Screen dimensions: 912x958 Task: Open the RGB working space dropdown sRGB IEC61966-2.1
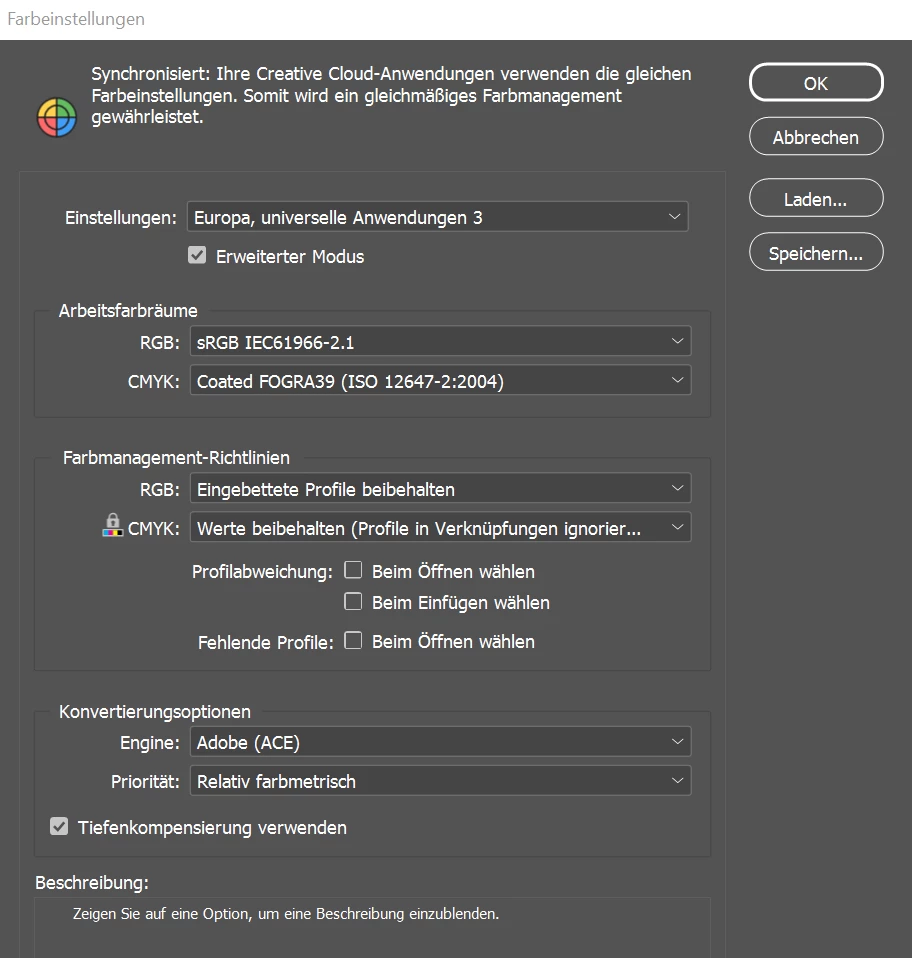click(440, 342)
